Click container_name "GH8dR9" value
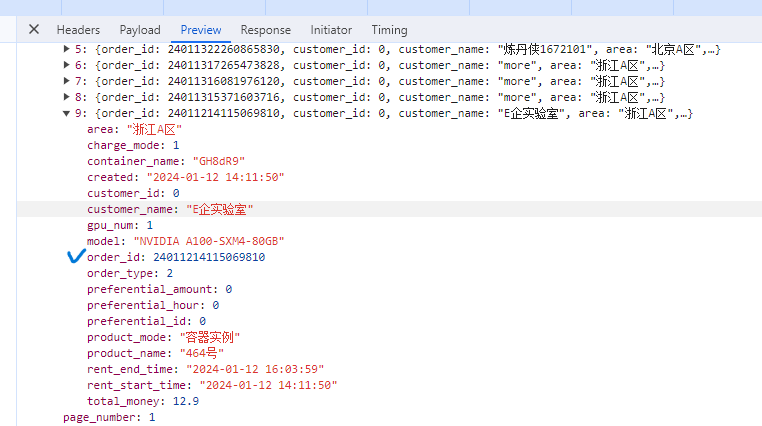 click(219, 161)
